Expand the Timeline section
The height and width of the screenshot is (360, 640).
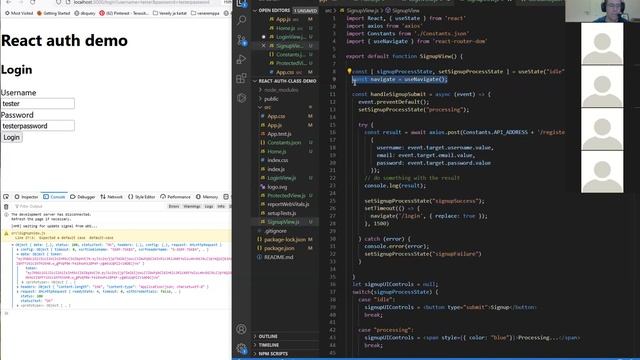[269, 345]
